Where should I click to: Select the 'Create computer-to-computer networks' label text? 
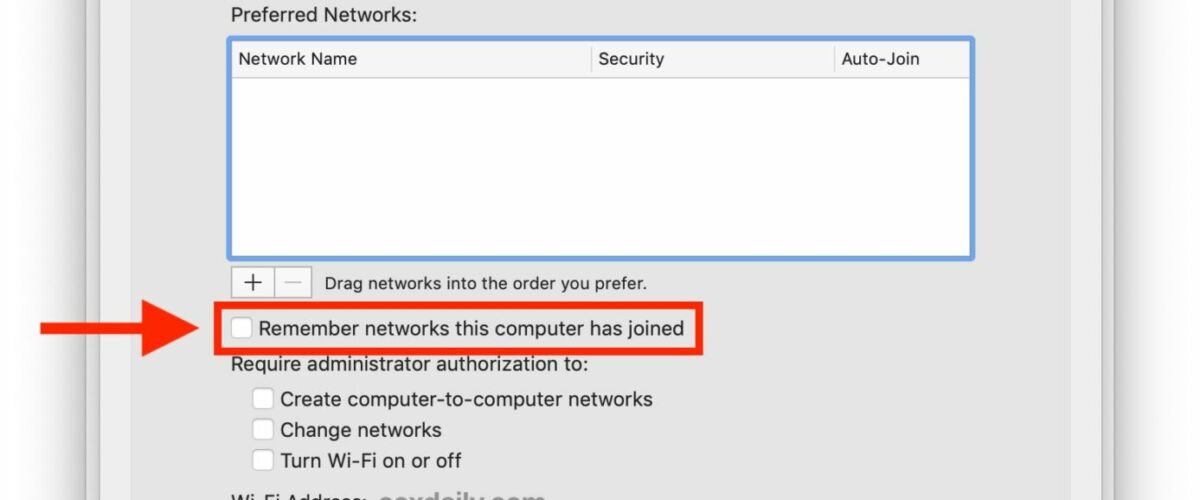[466, 399]
